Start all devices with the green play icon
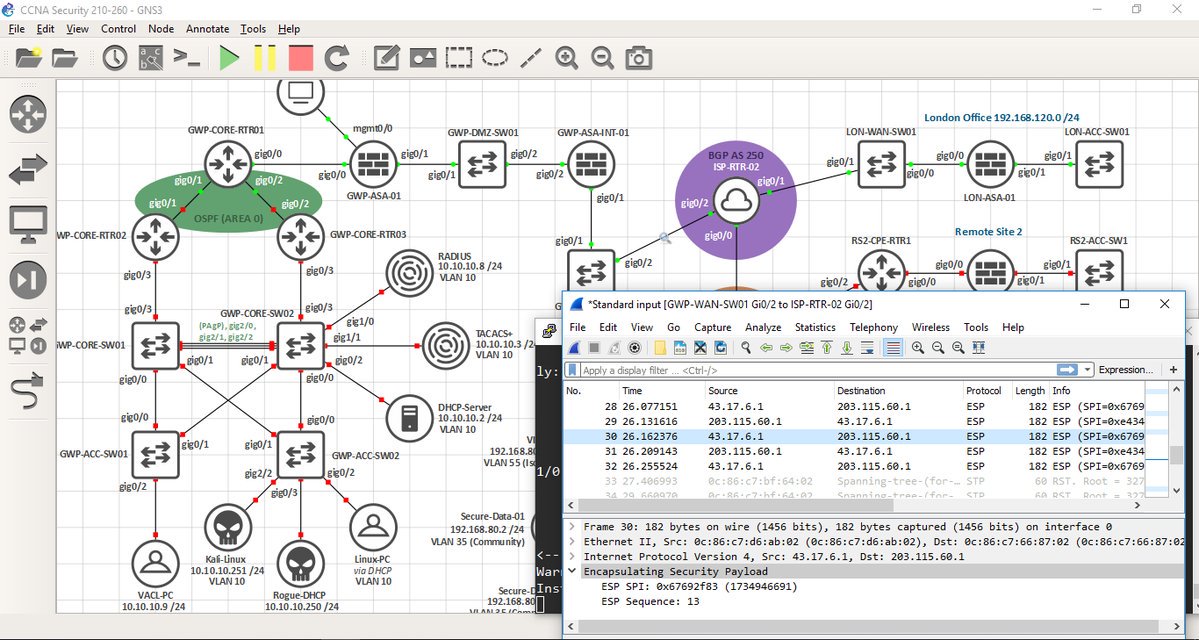 228,57
